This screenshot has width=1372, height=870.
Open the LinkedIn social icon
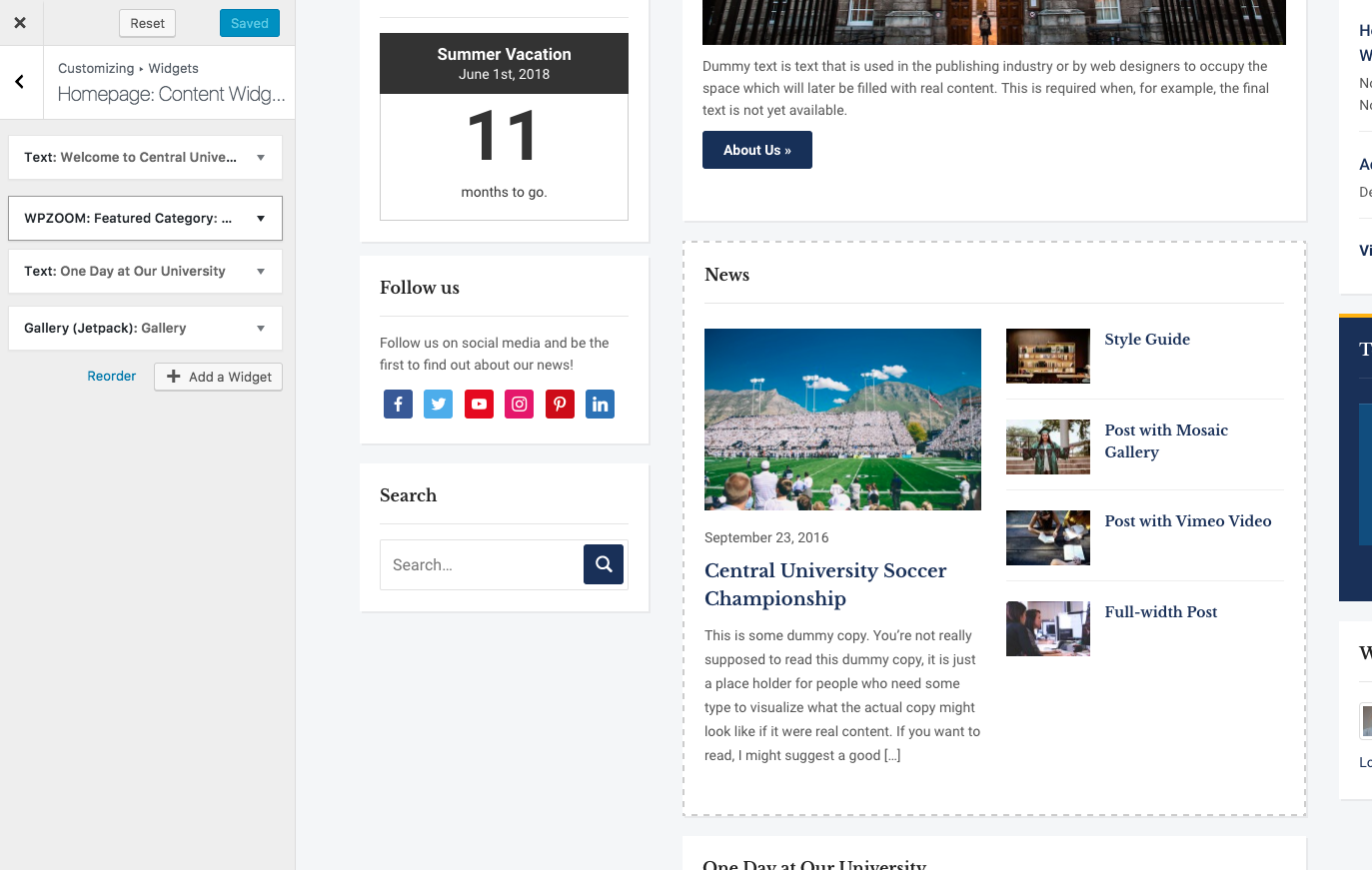600,405
